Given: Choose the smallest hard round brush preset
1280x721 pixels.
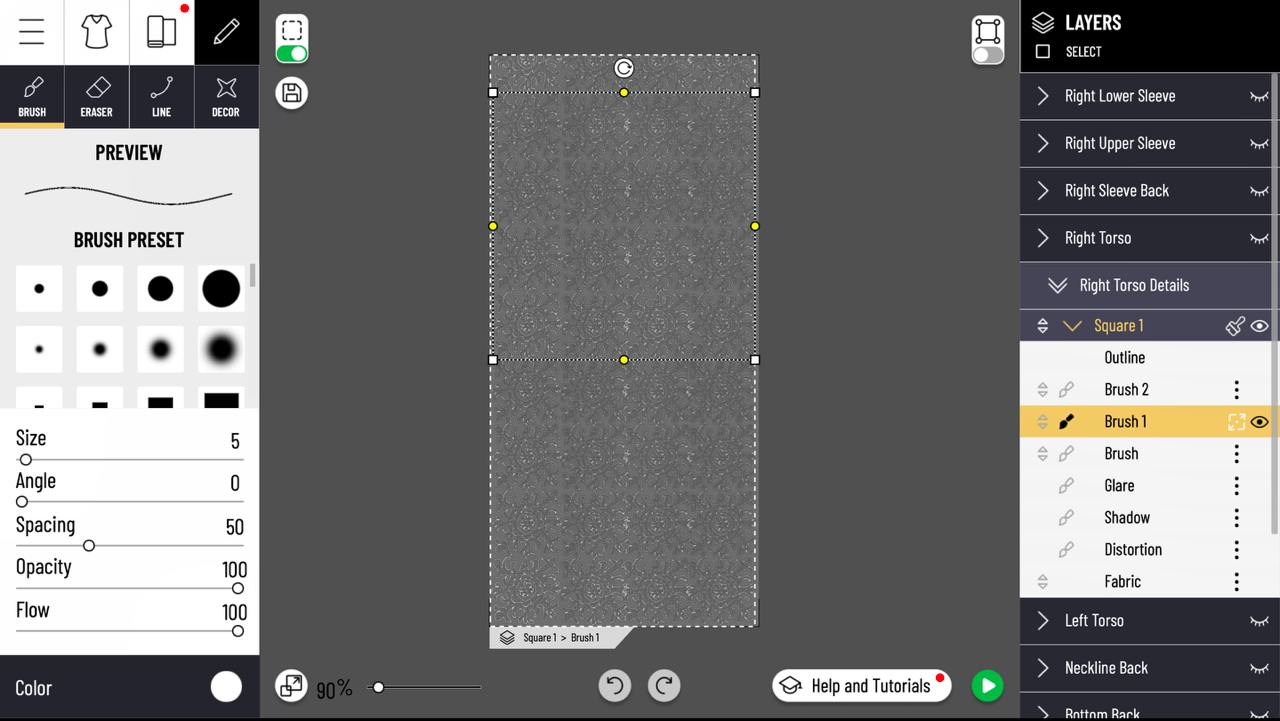Looking at the screenshot, I should (39, 289).
